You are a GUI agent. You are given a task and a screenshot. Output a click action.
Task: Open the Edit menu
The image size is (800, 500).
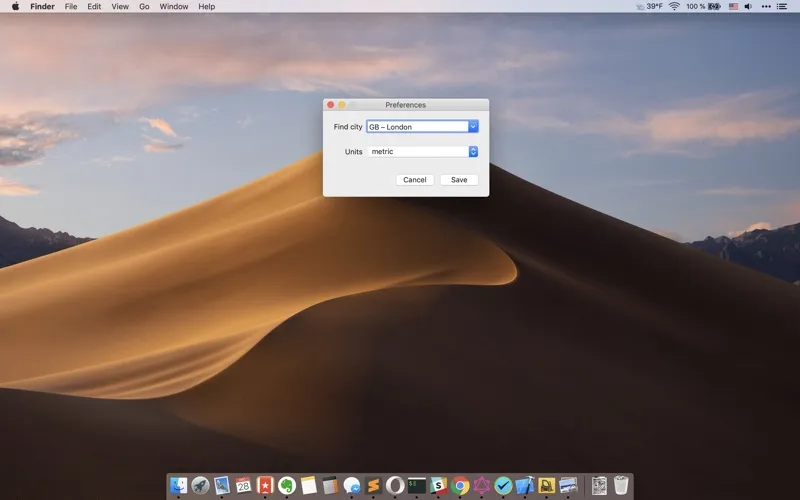pos(94,6)
